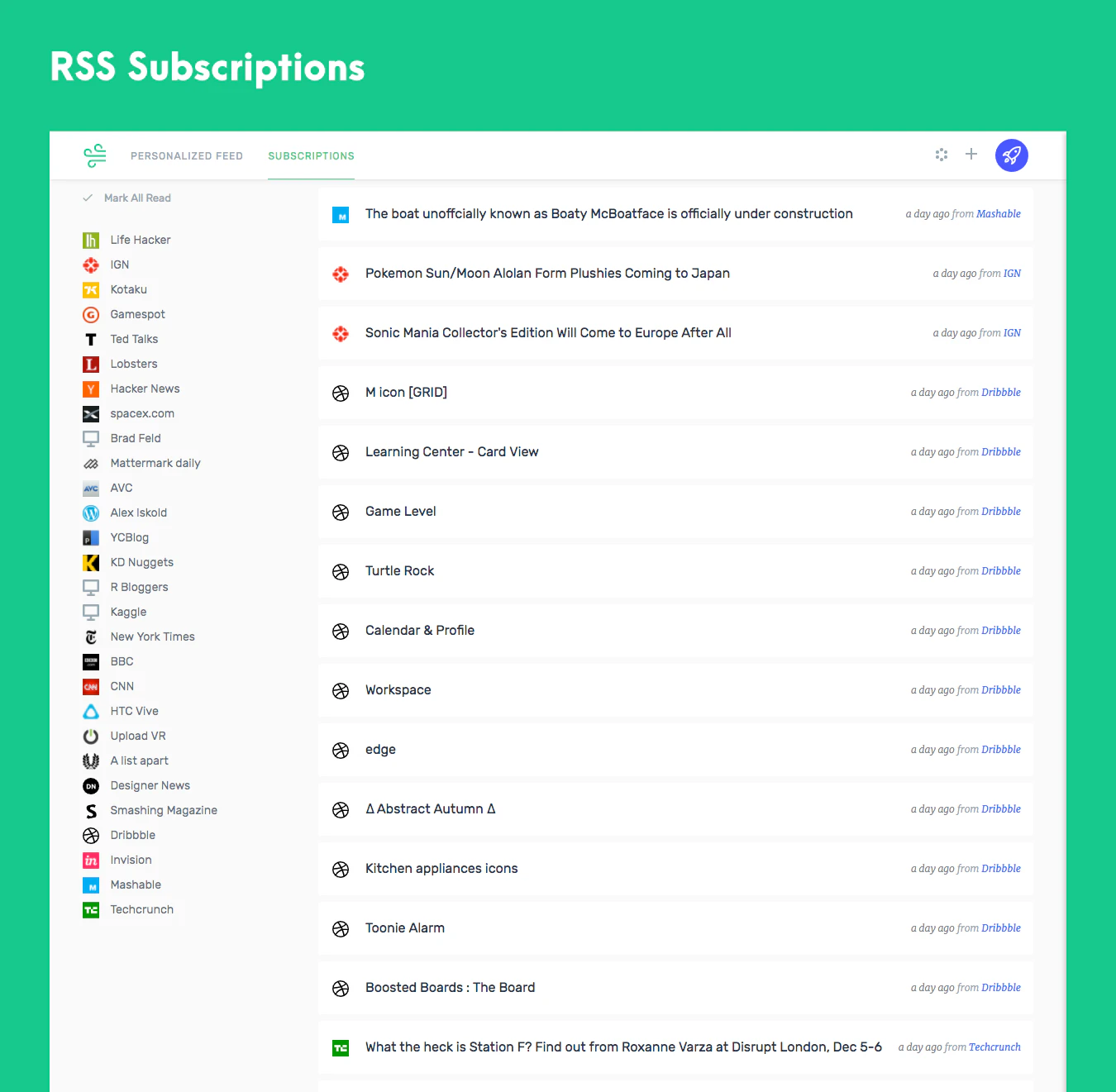Click Mark All Read checkmark

(x=87, y=198)
